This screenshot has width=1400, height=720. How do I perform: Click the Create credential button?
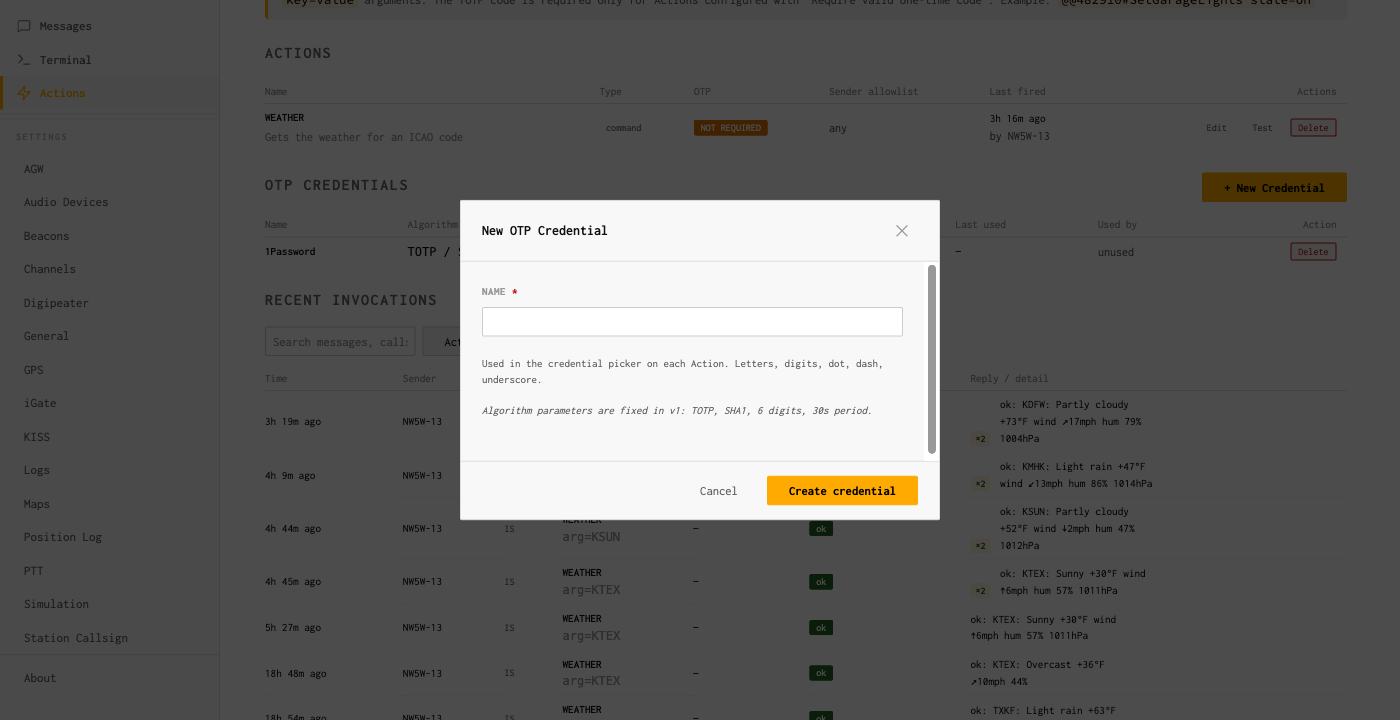coord(842,491)
